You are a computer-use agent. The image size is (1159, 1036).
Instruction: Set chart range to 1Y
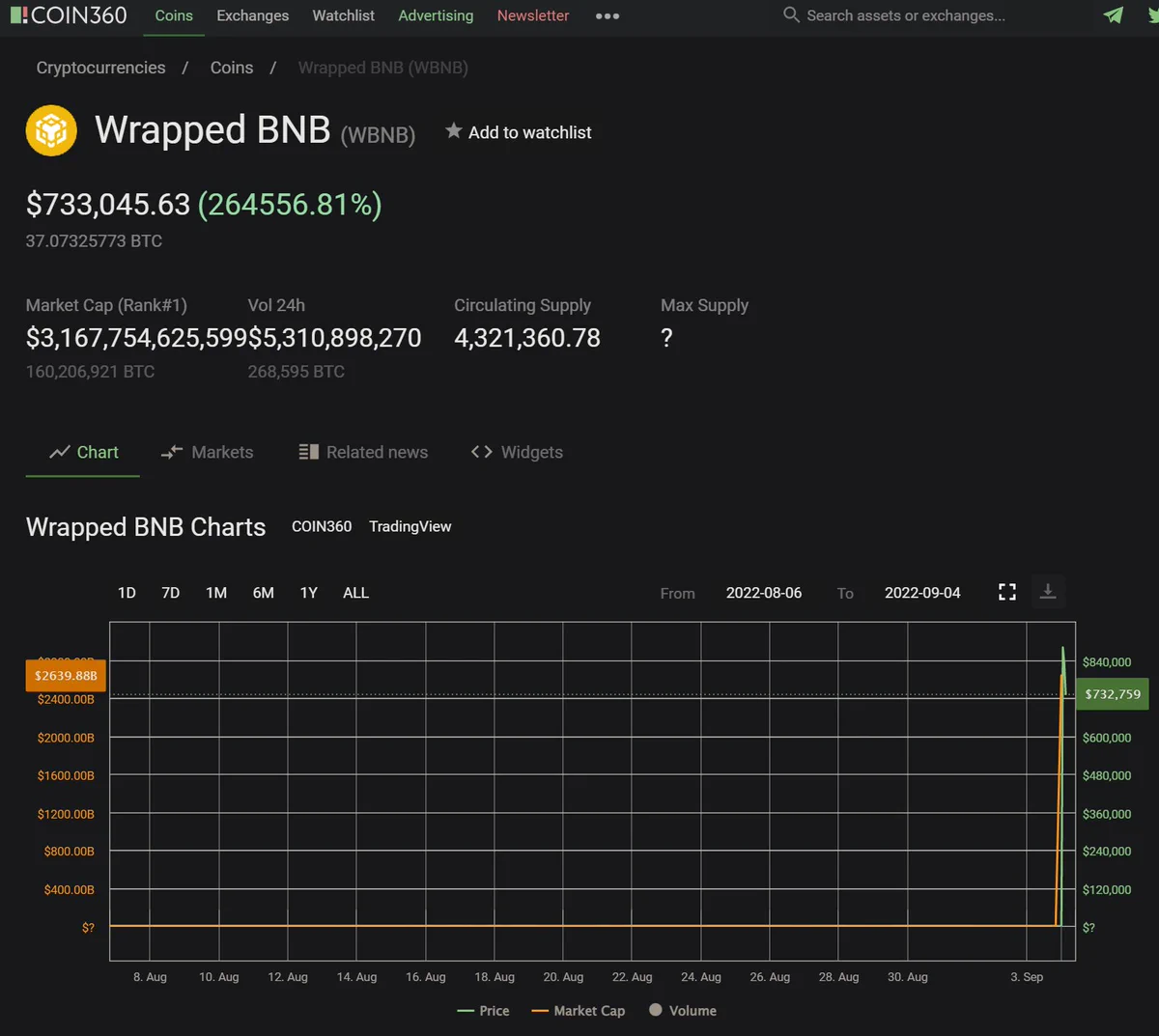[309, 593]
